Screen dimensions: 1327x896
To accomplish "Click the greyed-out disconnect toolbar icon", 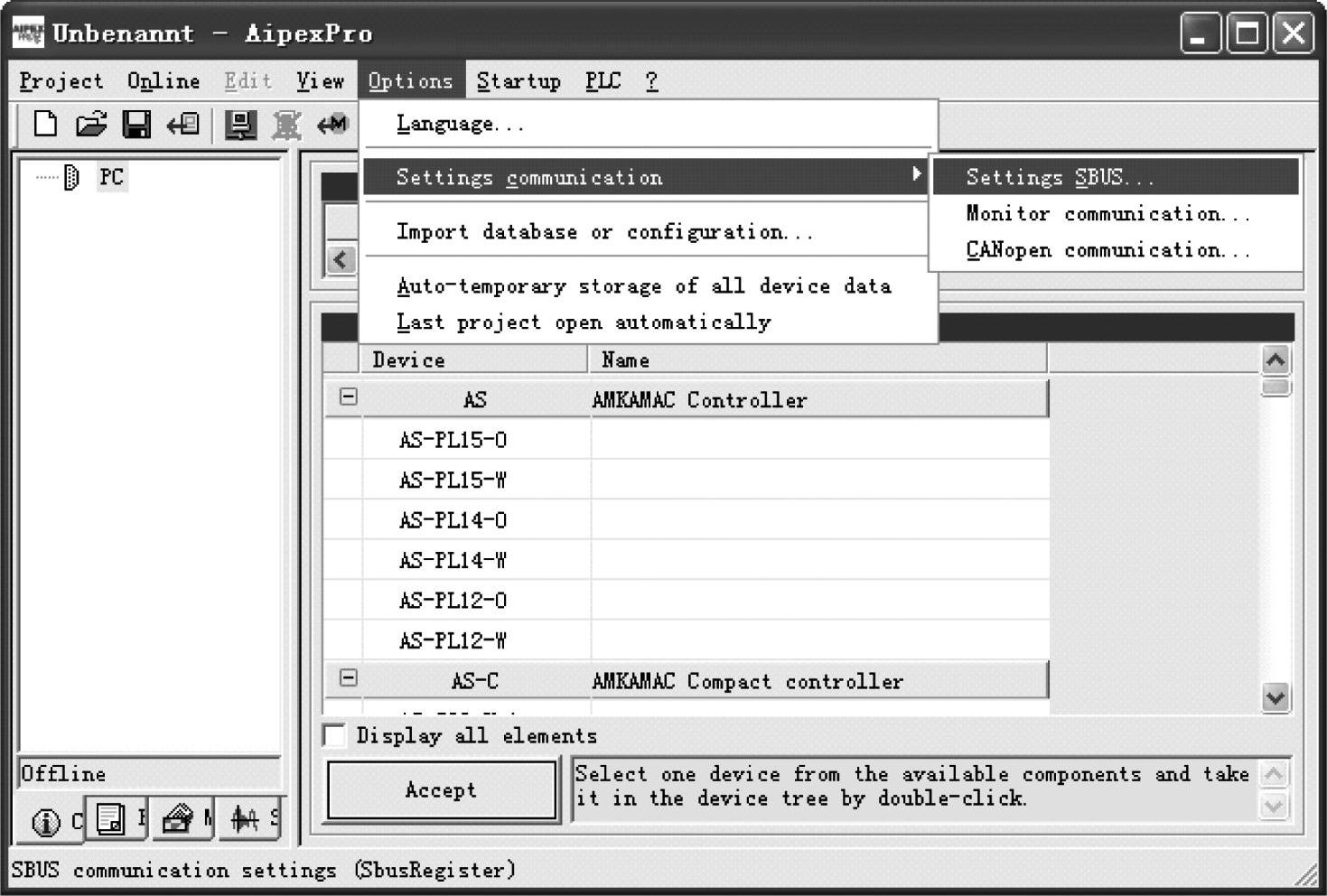I will (x=287, y=125).
